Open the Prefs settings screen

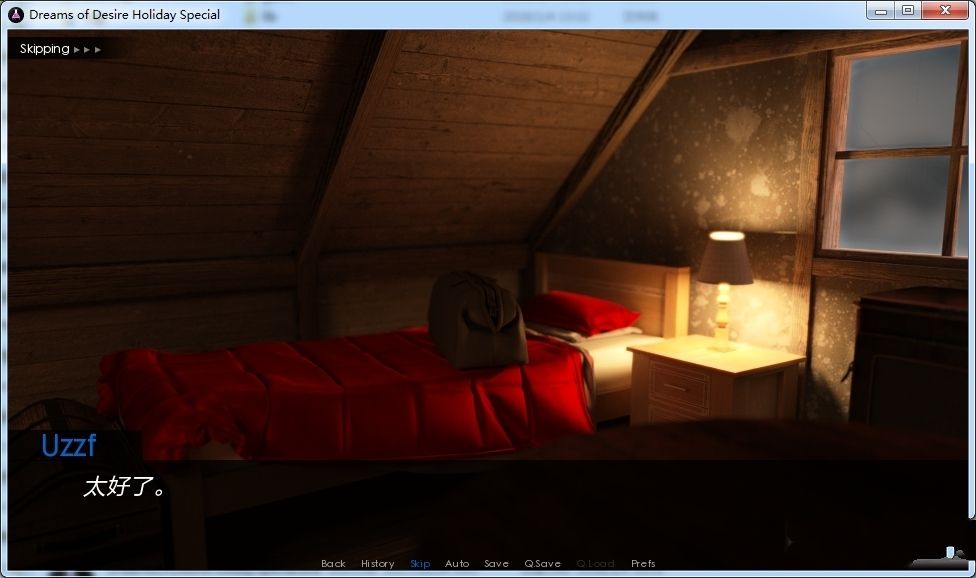point(643,564)
